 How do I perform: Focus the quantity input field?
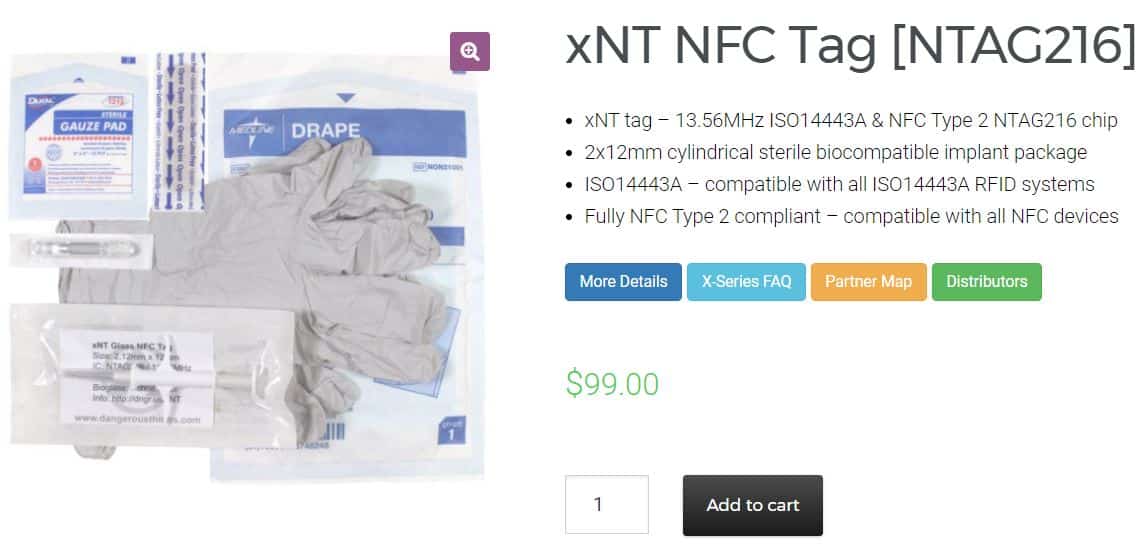(607, 505)
